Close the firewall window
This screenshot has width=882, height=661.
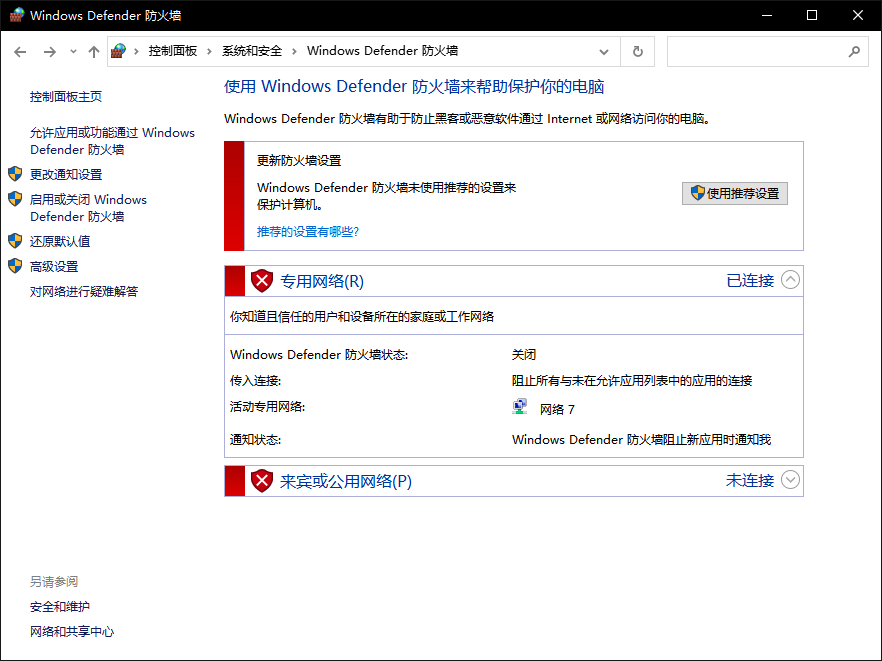tap(858, 15)
